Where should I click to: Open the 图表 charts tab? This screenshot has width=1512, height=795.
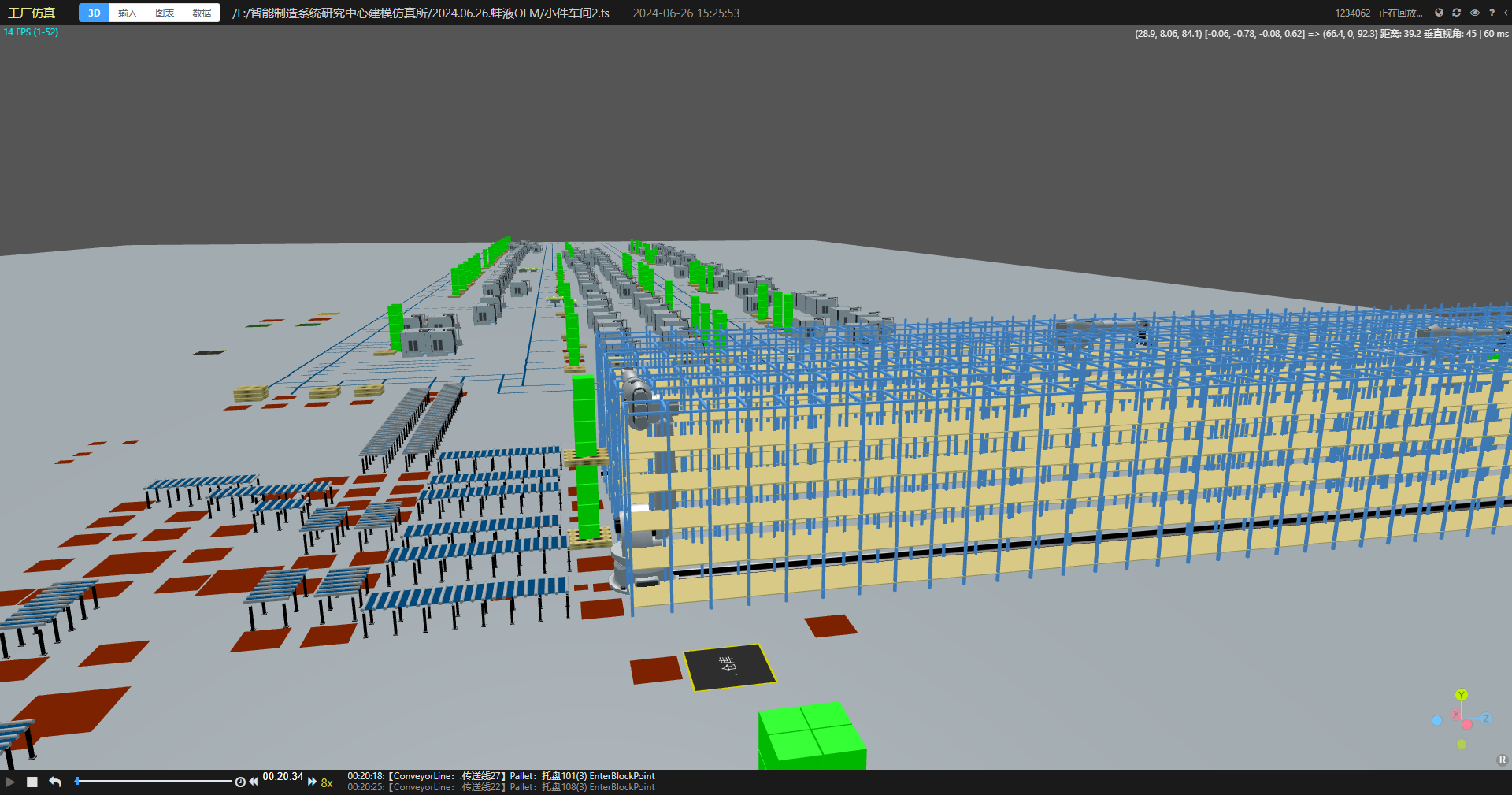pyautogui.click(x=165, y=13)
